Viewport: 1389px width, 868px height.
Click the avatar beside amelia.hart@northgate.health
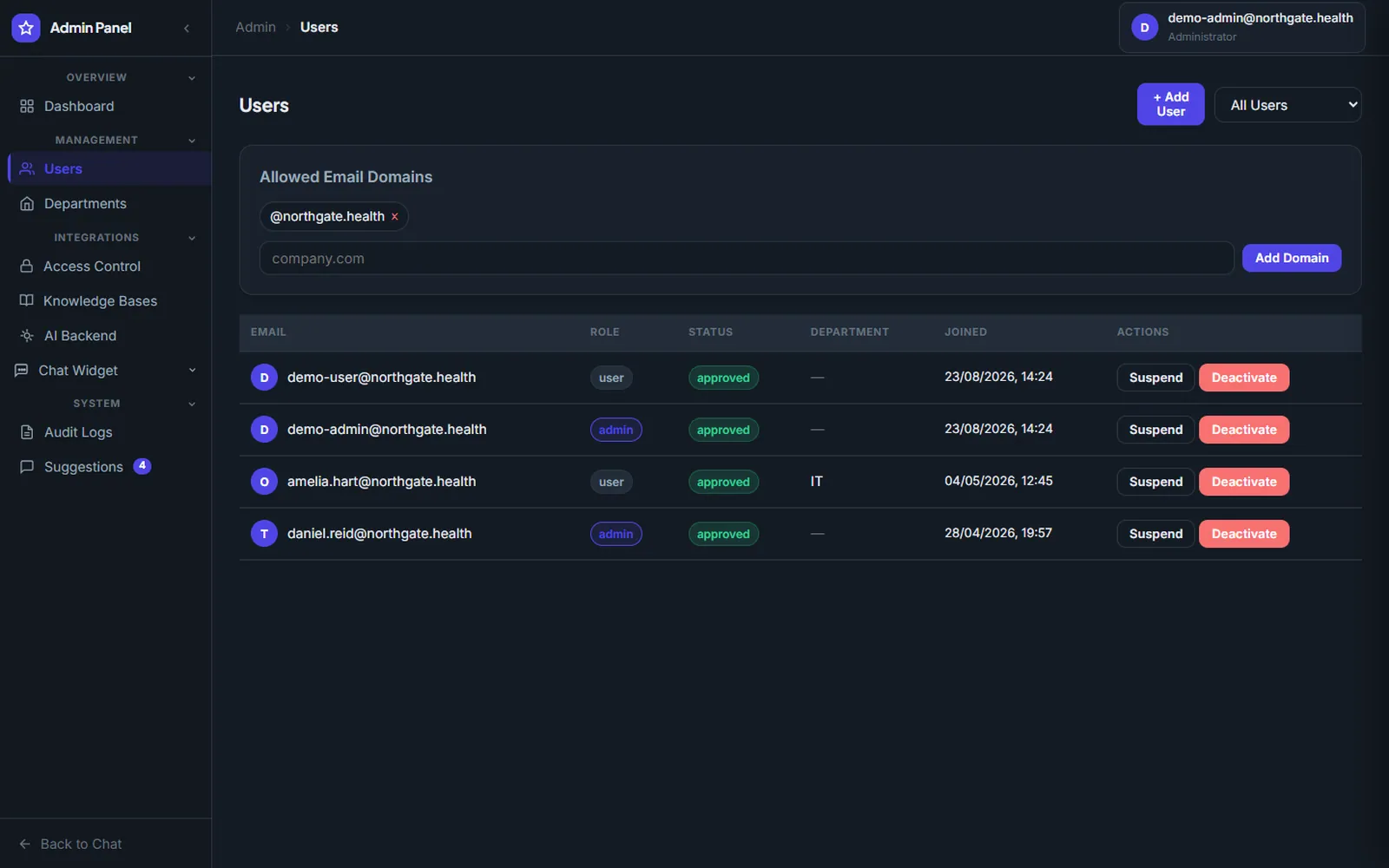[264, 482]
